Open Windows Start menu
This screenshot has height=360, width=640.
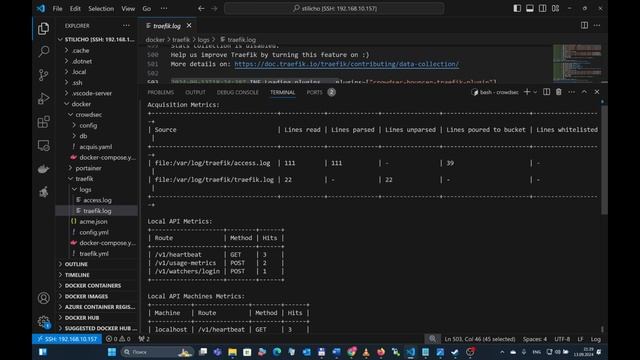111,352
